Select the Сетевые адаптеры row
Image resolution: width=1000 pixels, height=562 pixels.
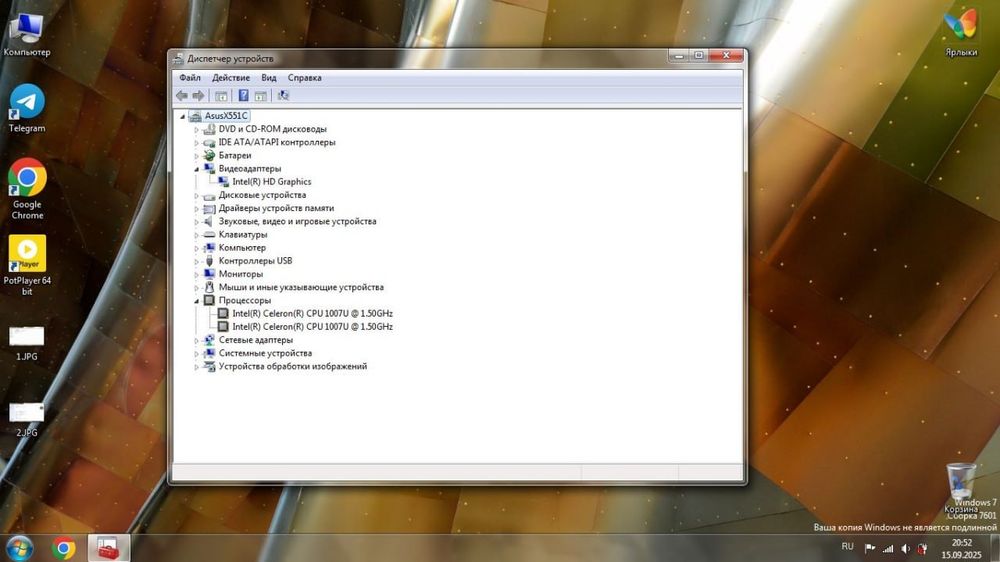(x=256, y=340)
